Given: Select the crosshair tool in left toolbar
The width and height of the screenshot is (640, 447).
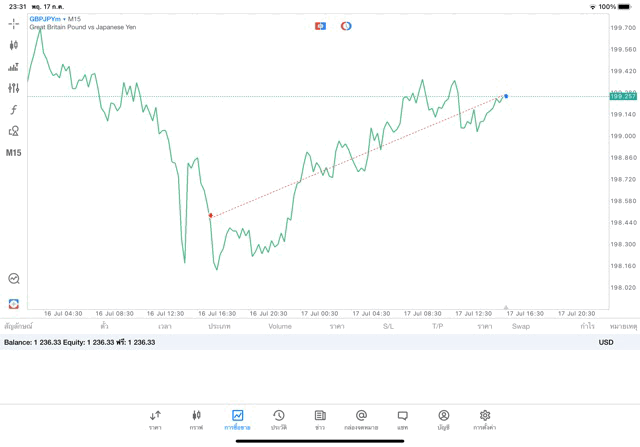Looking at the screenshot, I should (14, 23).
